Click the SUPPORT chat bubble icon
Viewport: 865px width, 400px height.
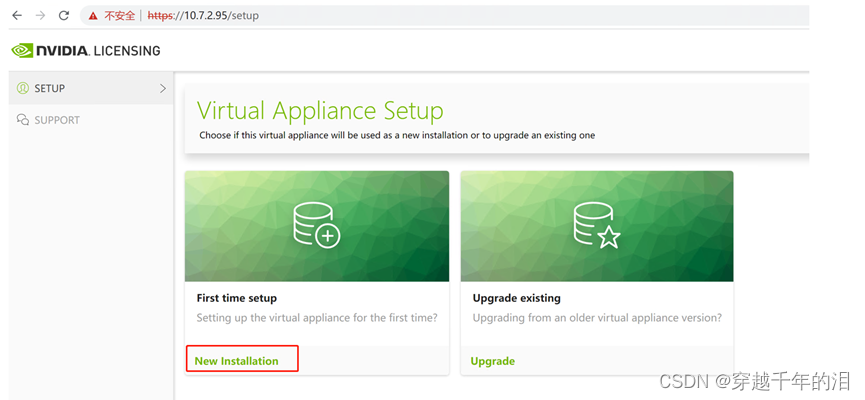[23, 120]
